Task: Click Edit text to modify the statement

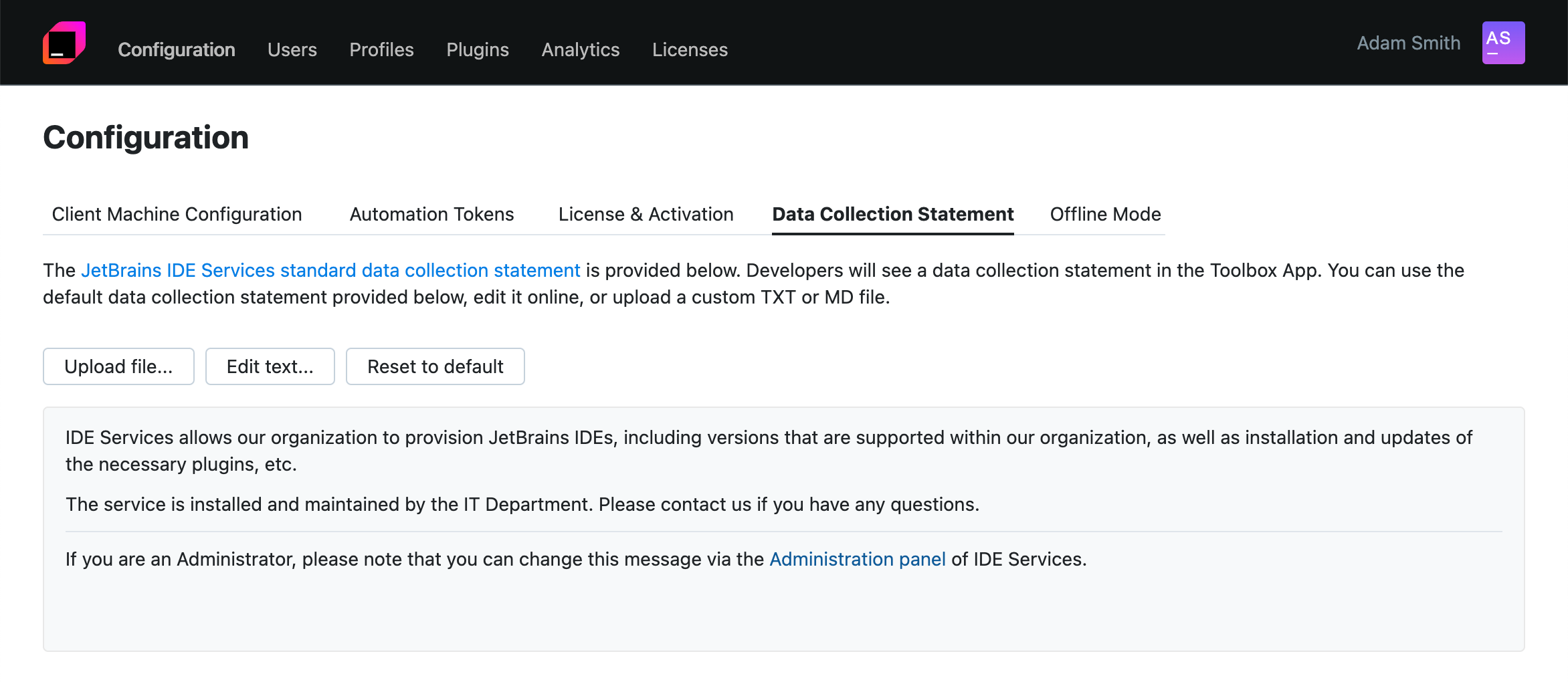Action: click(270, 366)
